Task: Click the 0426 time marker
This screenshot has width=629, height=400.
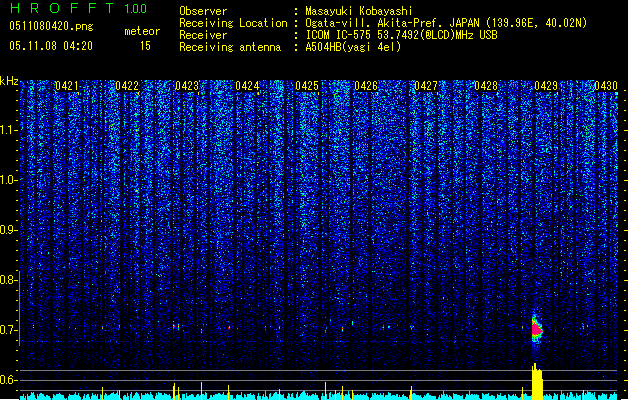Action: click(x=366, y=86)
